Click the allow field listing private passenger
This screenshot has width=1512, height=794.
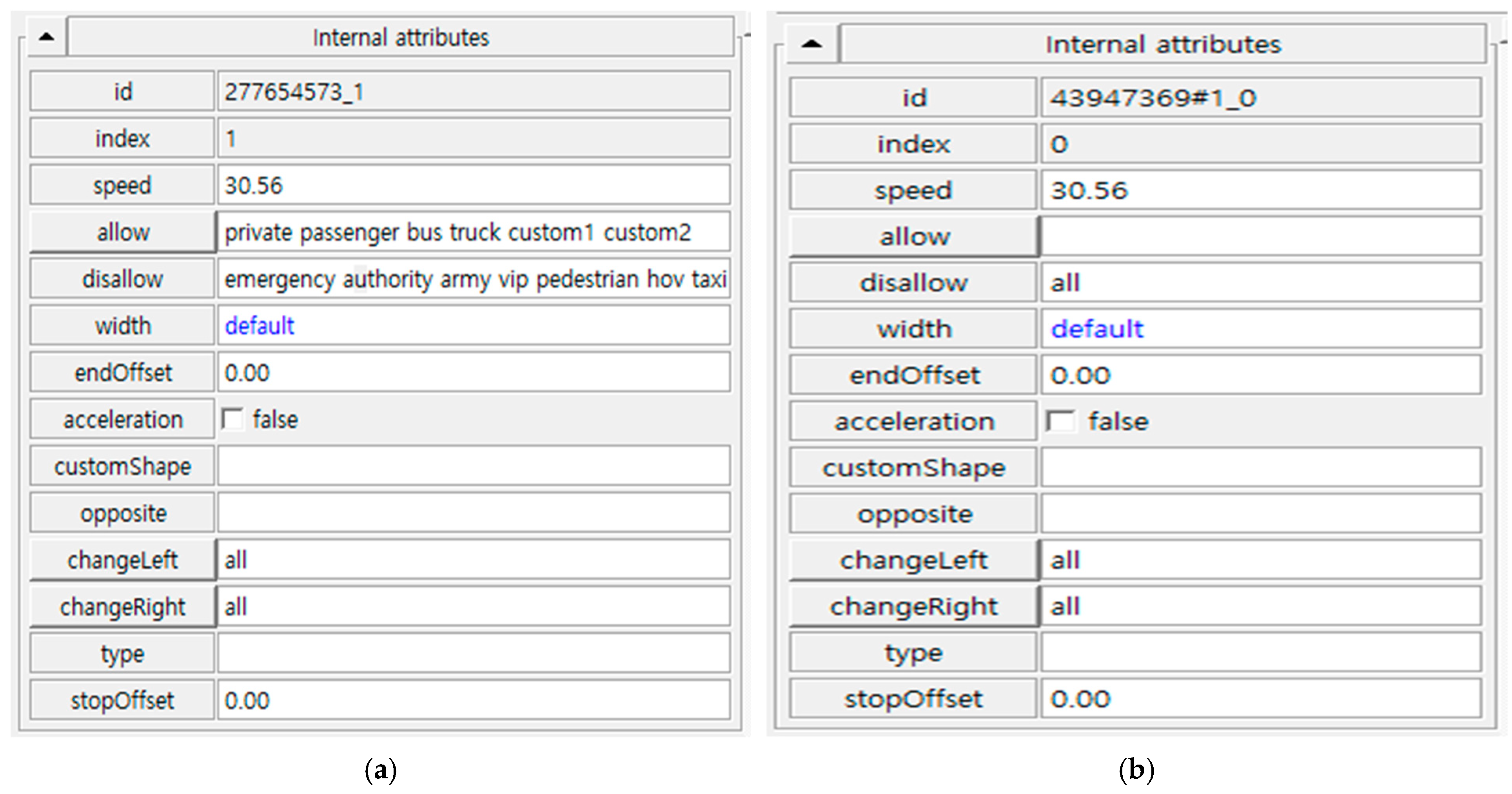(473, 232)
